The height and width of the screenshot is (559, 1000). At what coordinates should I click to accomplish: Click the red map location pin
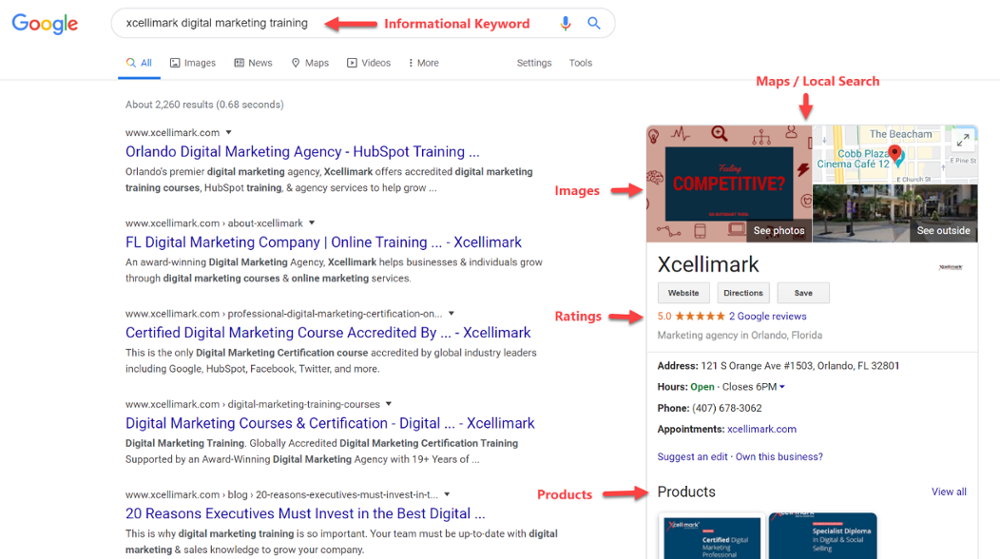click(895, 153)
